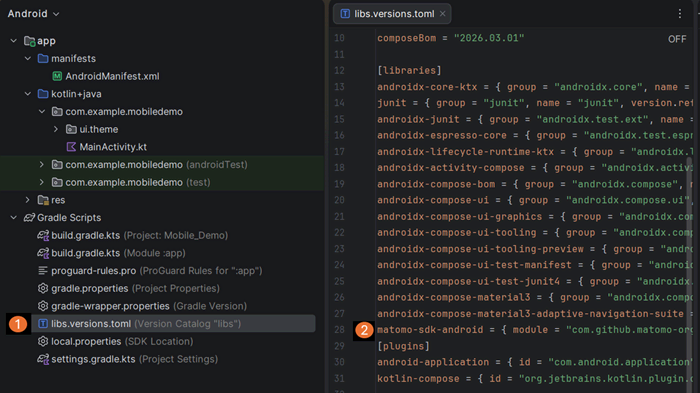Select gradle.properties (Project Properties)

click(x=135, y=288)
